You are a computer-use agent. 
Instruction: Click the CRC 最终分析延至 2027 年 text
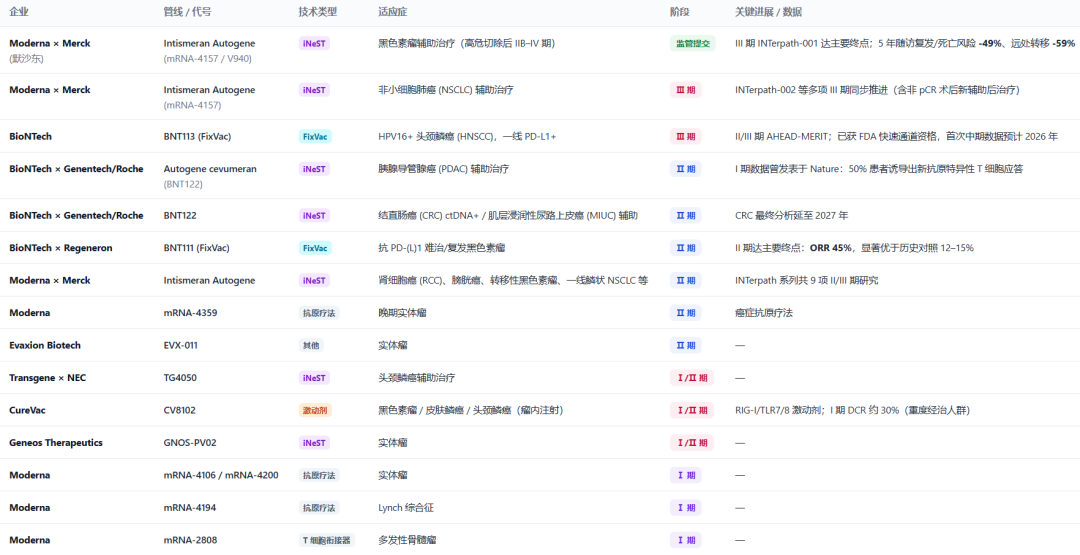[791, 216]
